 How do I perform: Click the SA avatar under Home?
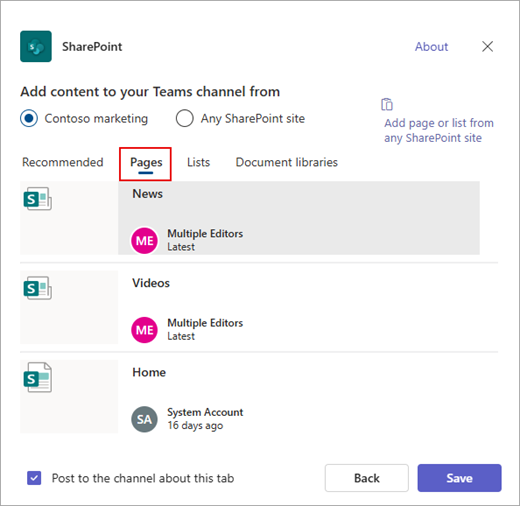[144, 419]
